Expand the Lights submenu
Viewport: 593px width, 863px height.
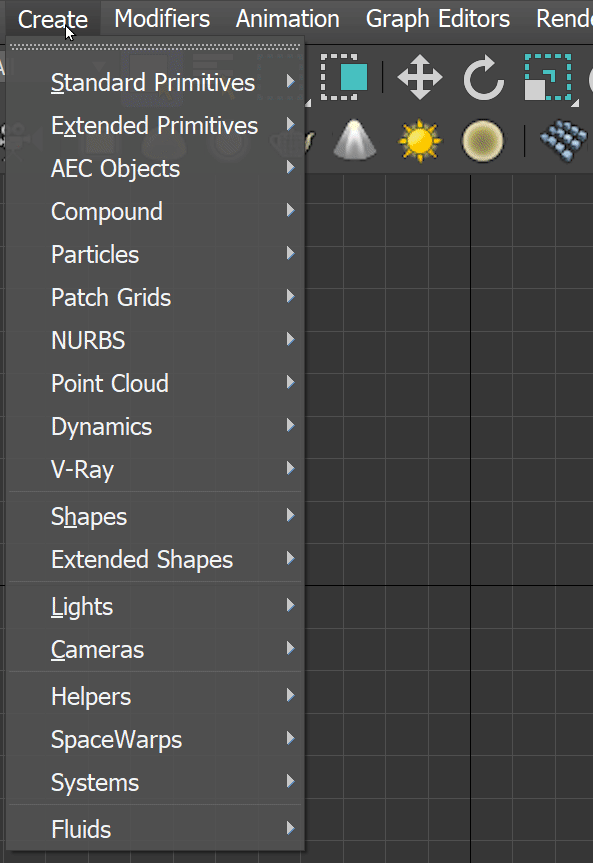tap(81, 606)
